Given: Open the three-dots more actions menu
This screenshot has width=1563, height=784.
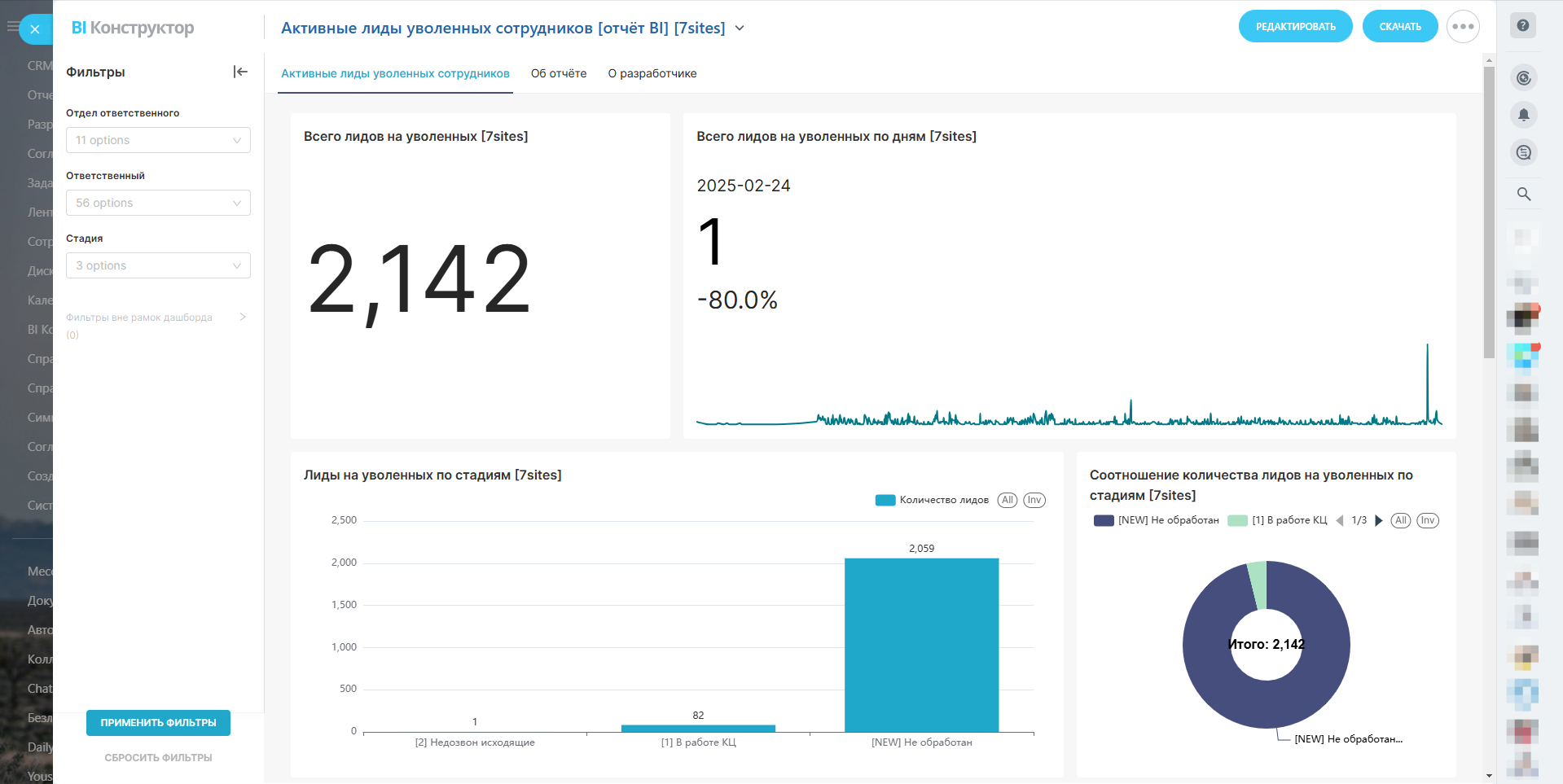Looking at the screenshot, I should 1462,27.
